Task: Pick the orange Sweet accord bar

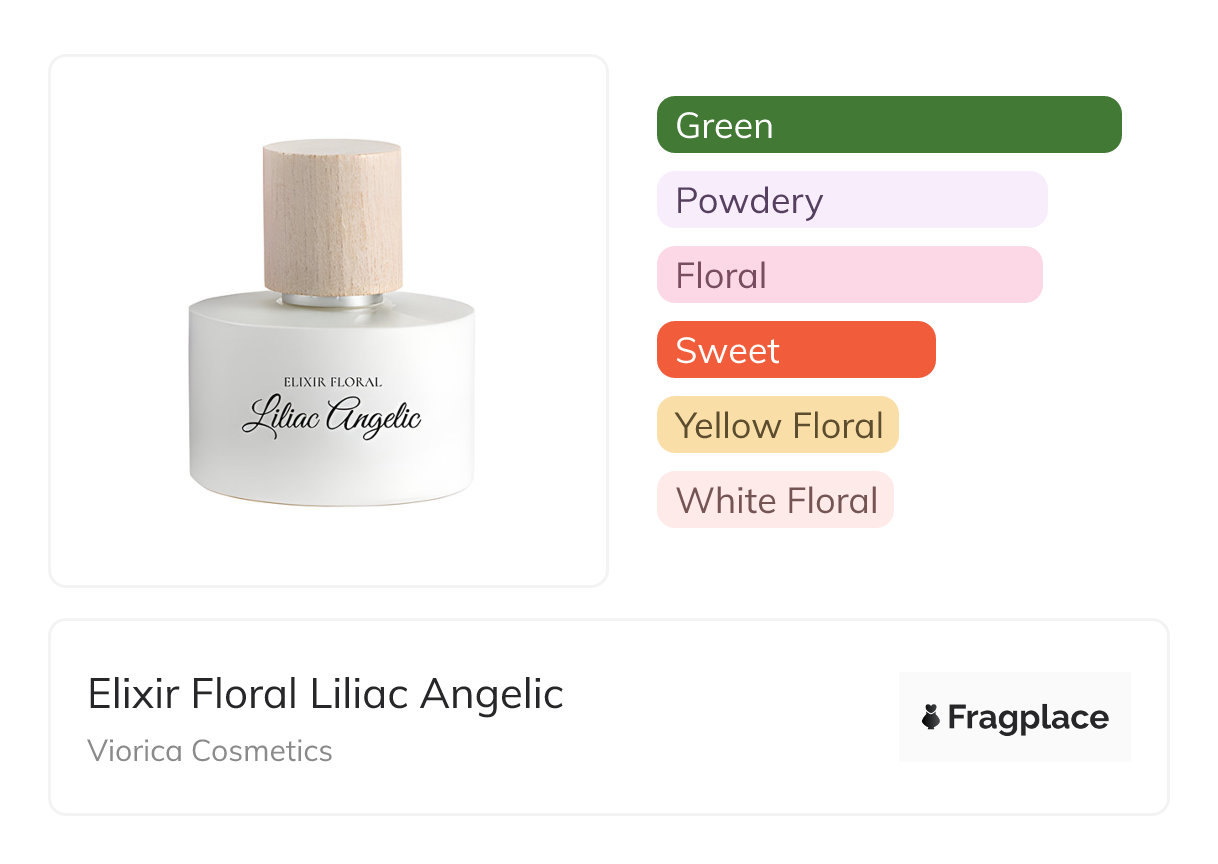Action: [796, 350]
